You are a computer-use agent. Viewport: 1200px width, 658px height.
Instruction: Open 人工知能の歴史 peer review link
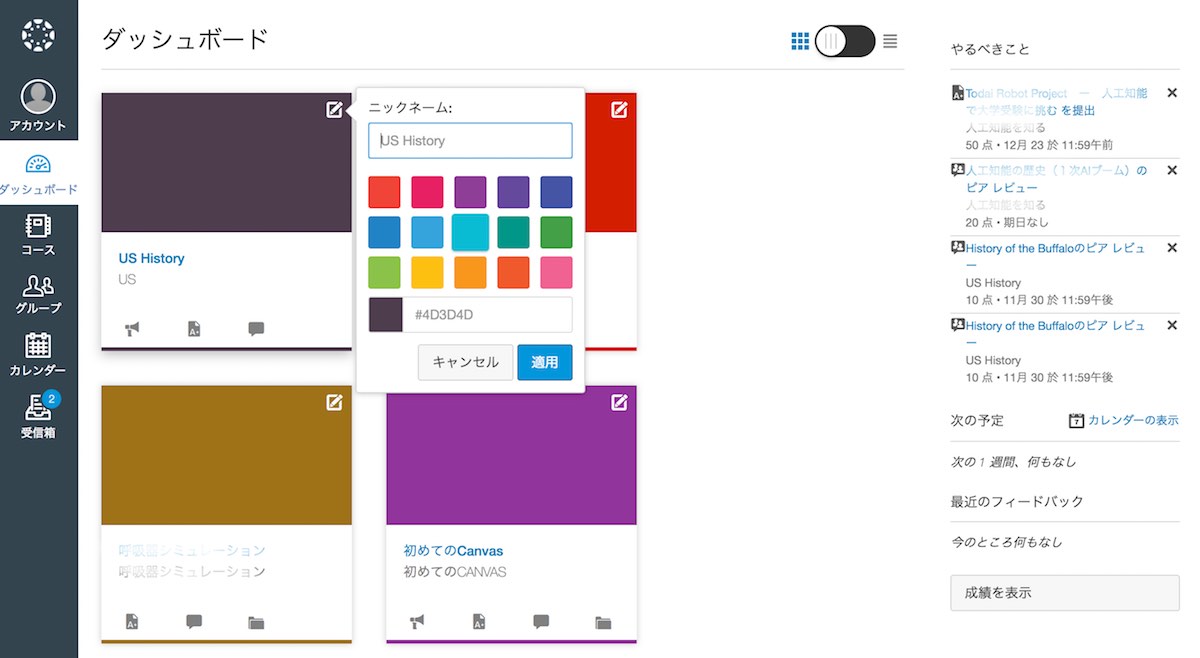[x=1056, y=179]
